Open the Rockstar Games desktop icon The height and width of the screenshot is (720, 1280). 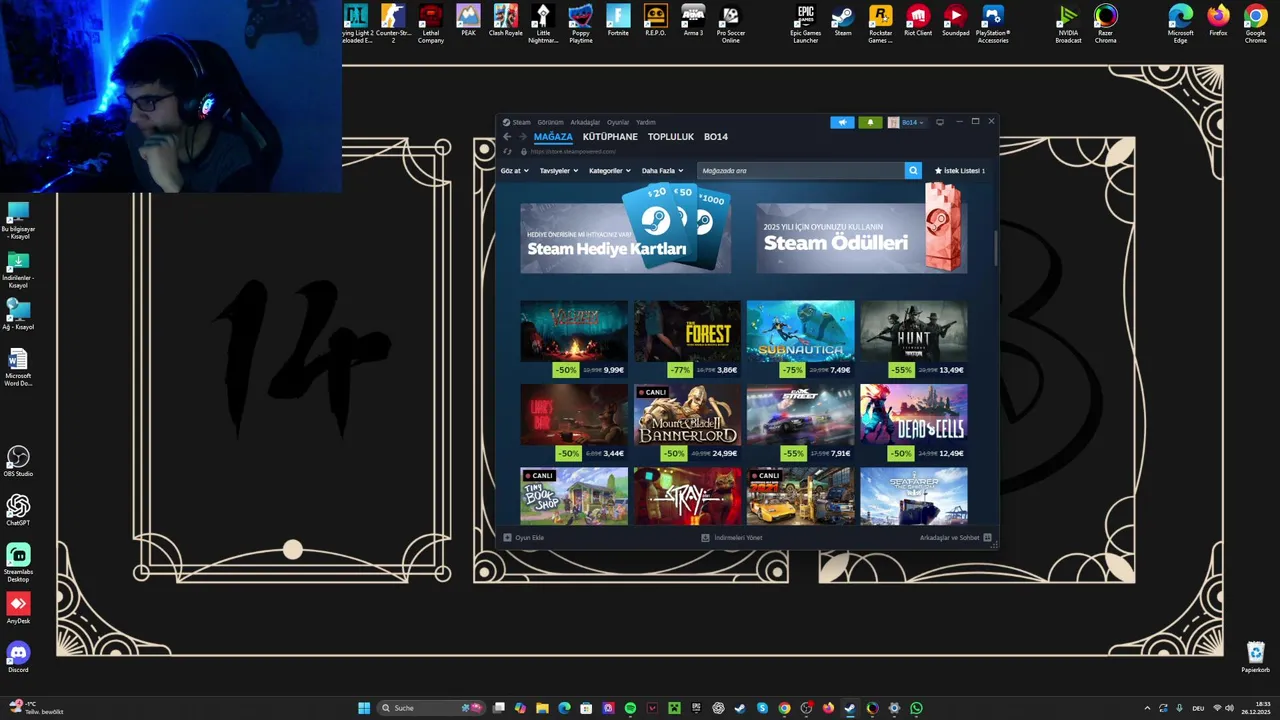(880, 23)
